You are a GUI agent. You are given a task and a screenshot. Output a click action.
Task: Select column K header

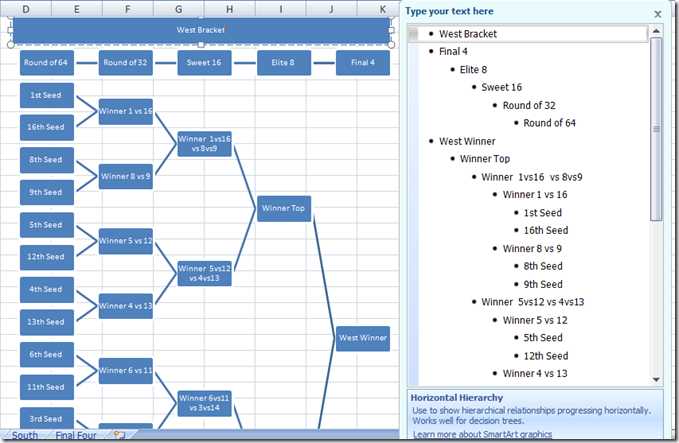click(382, 9)
